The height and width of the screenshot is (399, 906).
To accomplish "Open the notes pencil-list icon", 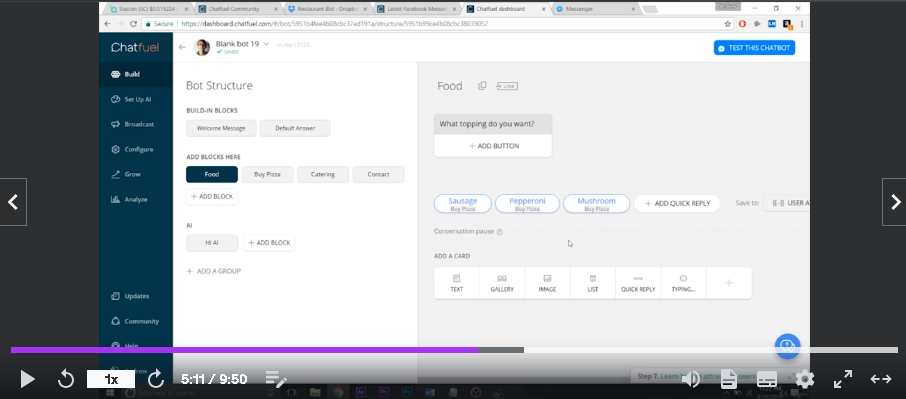I will coord(276,379).
